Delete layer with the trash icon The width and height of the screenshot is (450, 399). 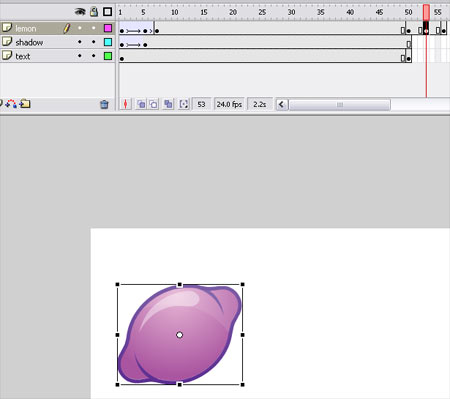pos(104,105)
